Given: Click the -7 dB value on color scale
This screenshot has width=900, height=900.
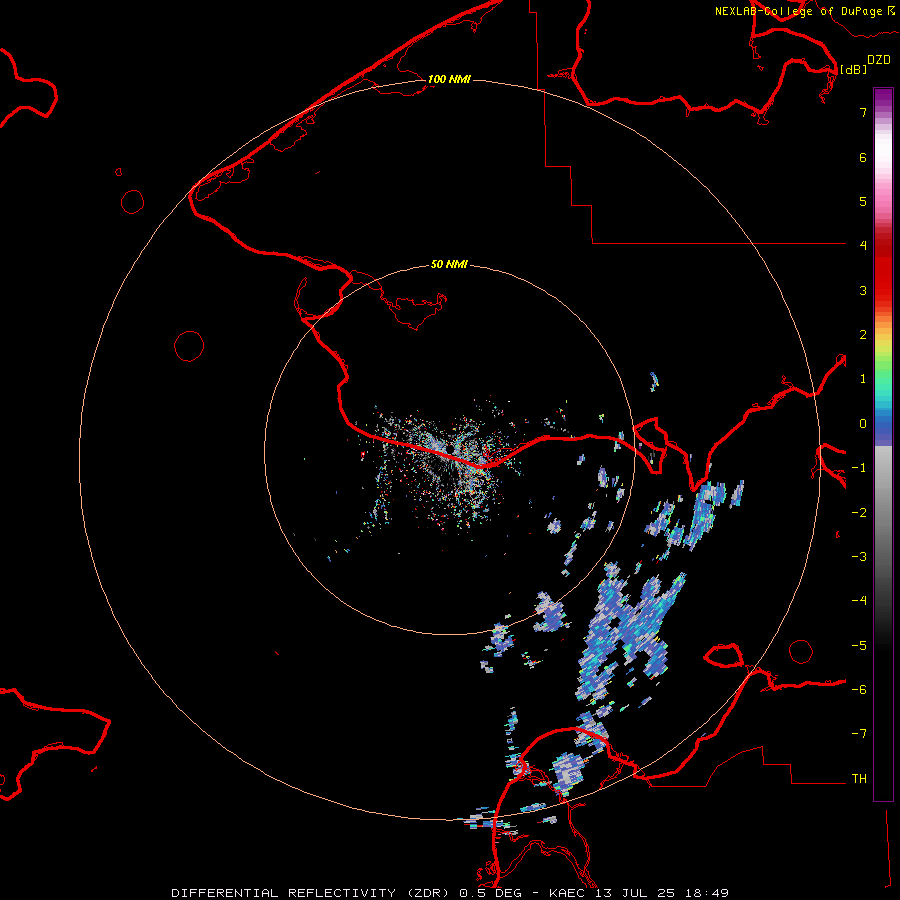Looking at the screenshot, I should [859, 734].
